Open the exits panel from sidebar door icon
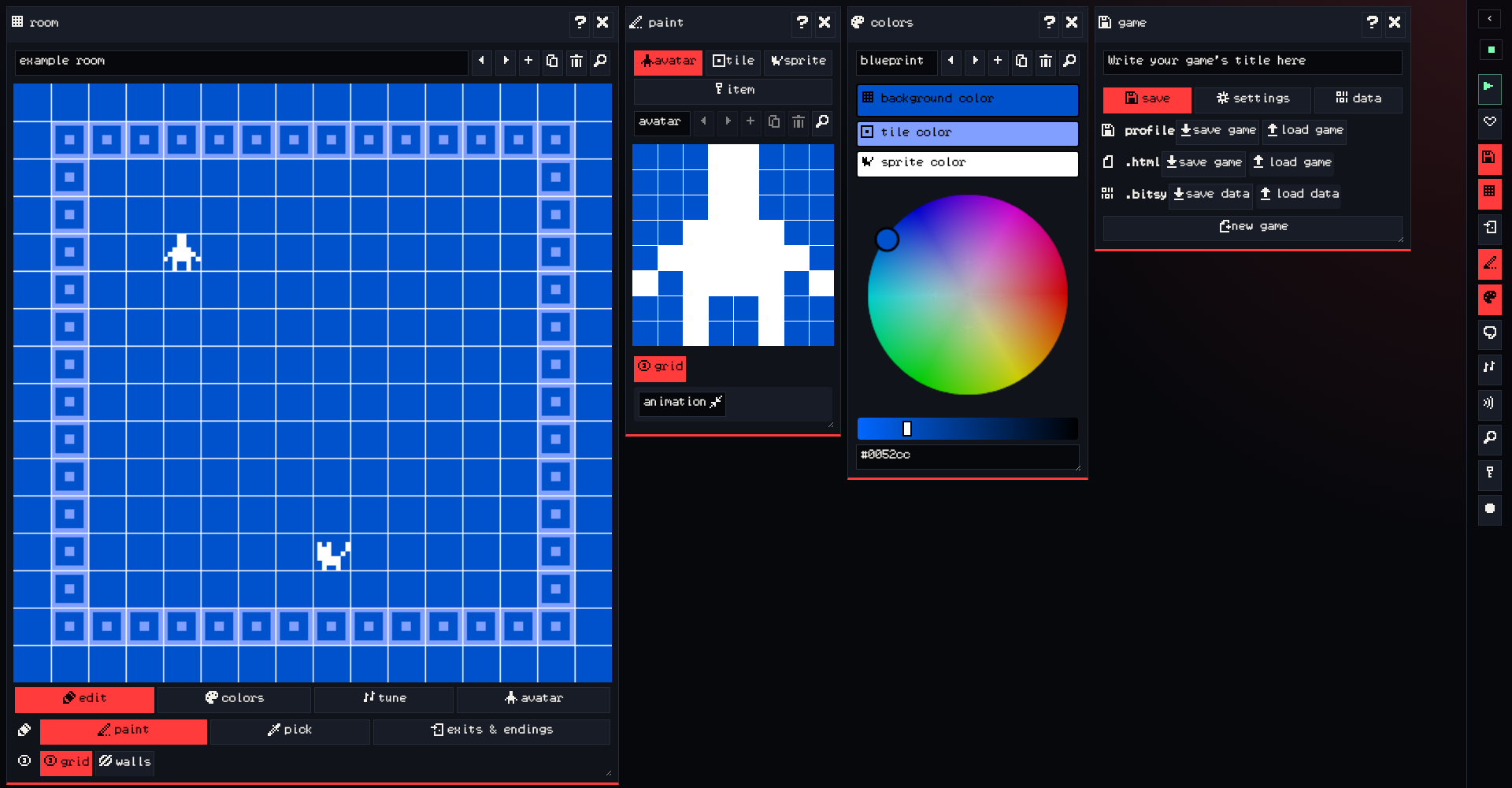 (1489, 228)
